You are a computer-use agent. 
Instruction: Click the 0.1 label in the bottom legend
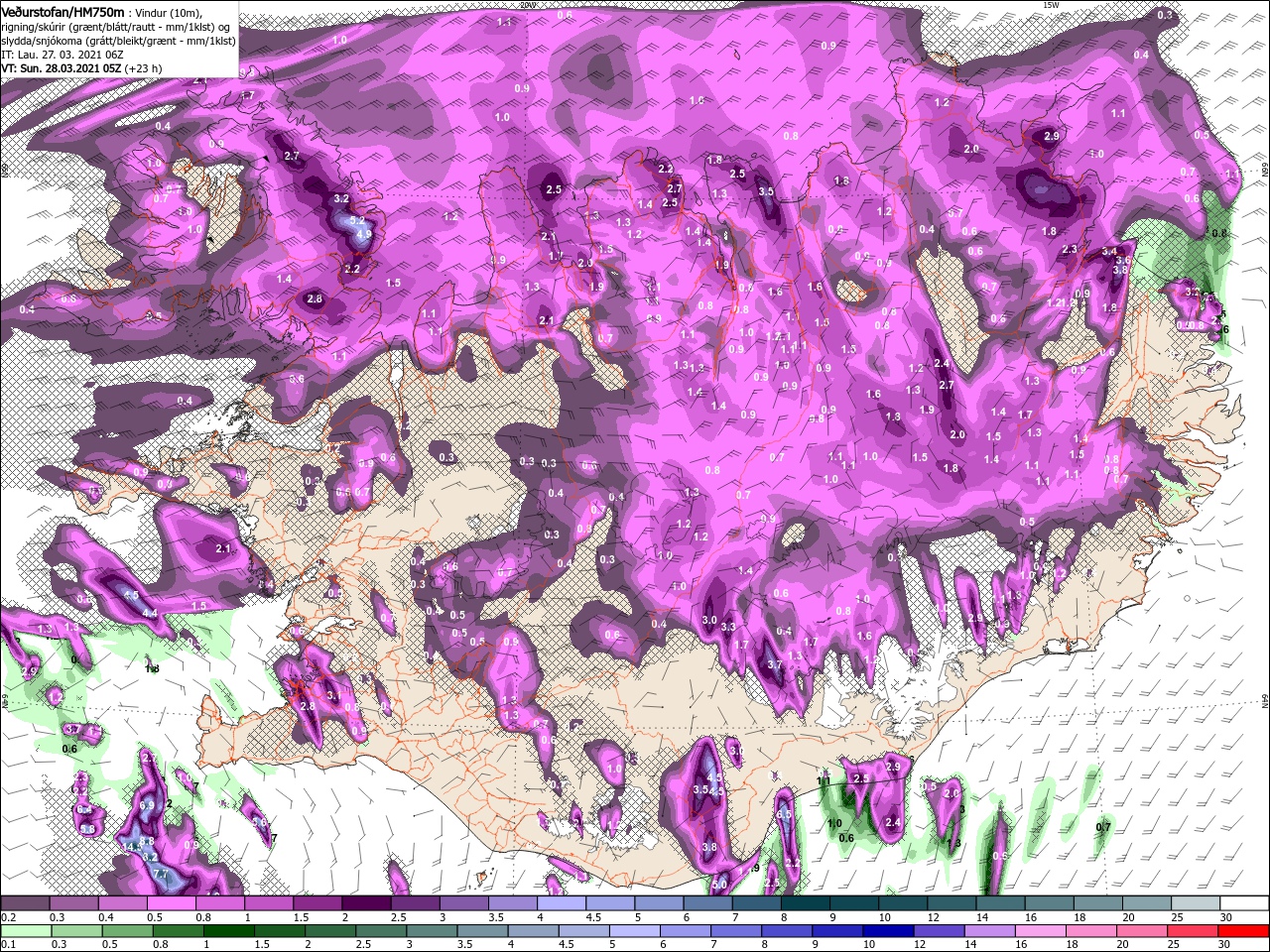(7, 944)
